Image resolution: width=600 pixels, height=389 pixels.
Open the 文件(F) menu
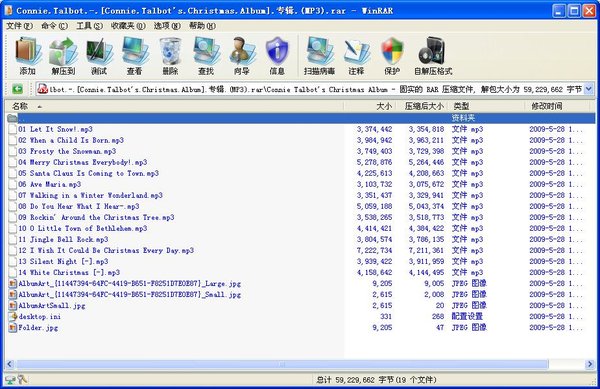19,26
